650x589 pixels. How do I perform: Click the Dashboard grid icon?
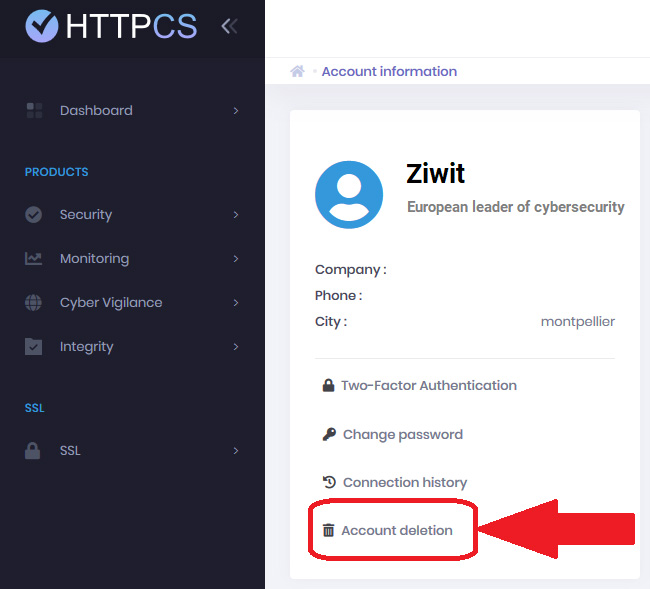coord(34,110)
